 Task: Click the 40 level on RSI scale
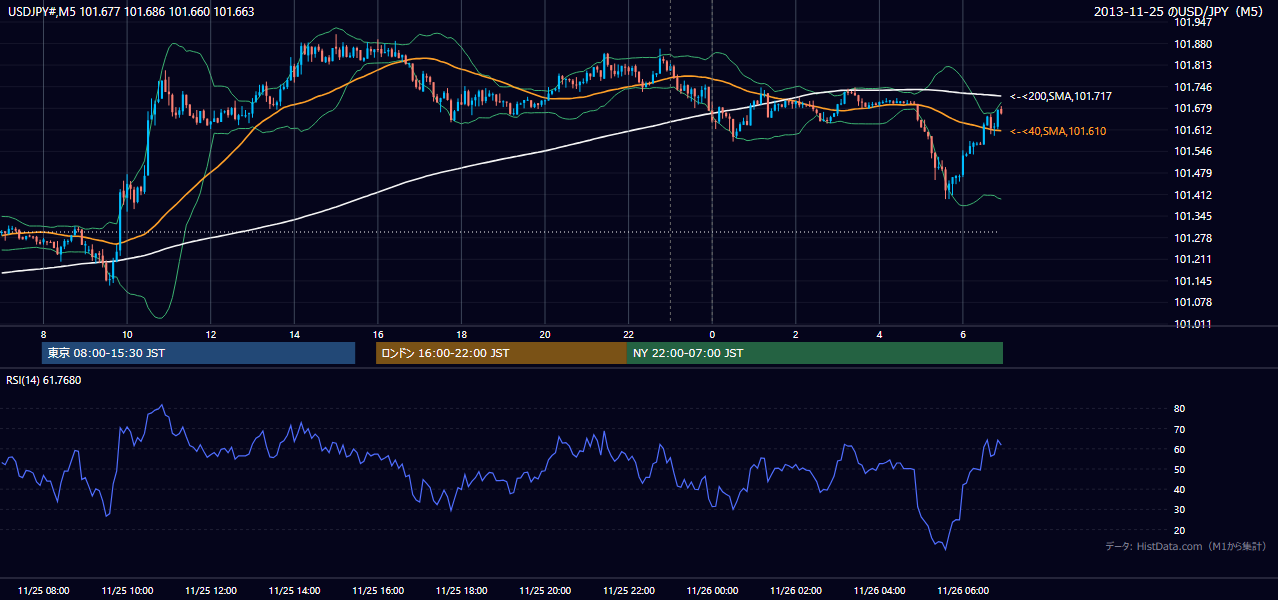1179,489
